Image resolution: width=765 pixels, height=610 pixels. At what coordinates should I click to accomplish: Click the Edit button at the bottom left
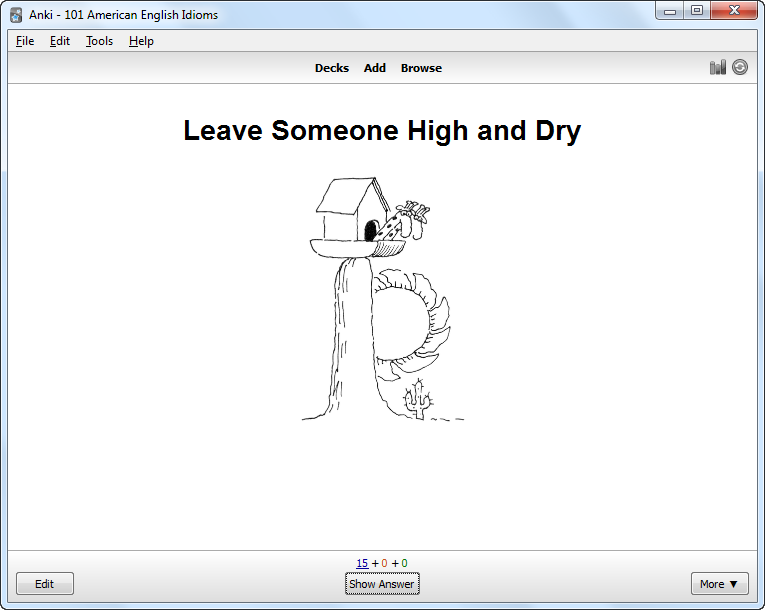pyautogui.click(x=45, y=584)
